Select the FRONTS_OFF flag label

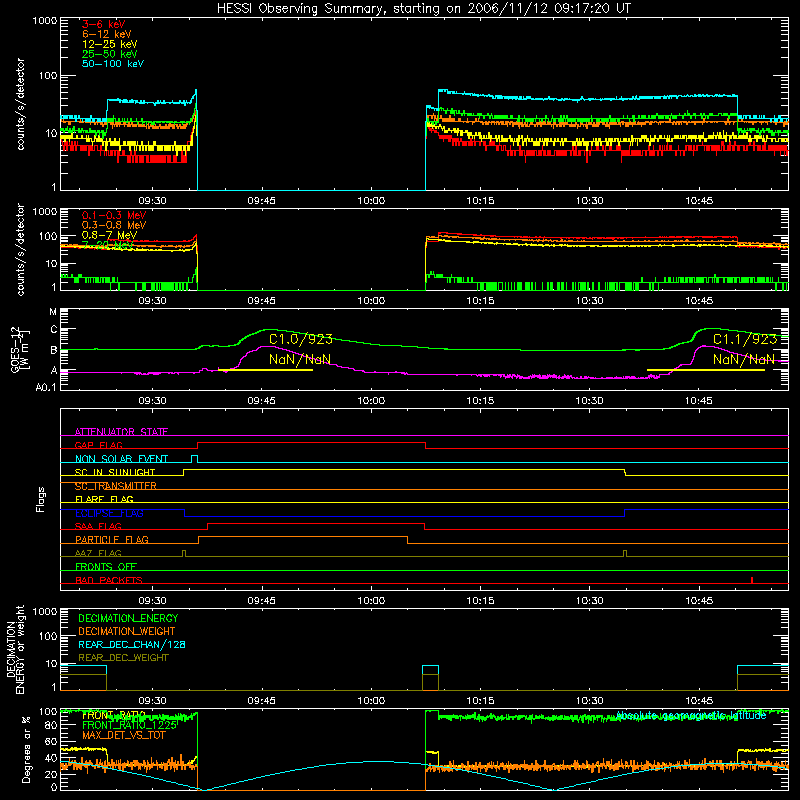coord(106,566)
